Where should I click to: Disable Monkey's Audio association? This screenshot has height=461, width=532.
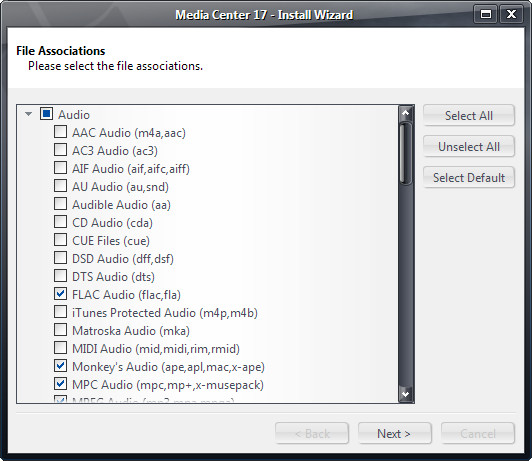[60, 366]
